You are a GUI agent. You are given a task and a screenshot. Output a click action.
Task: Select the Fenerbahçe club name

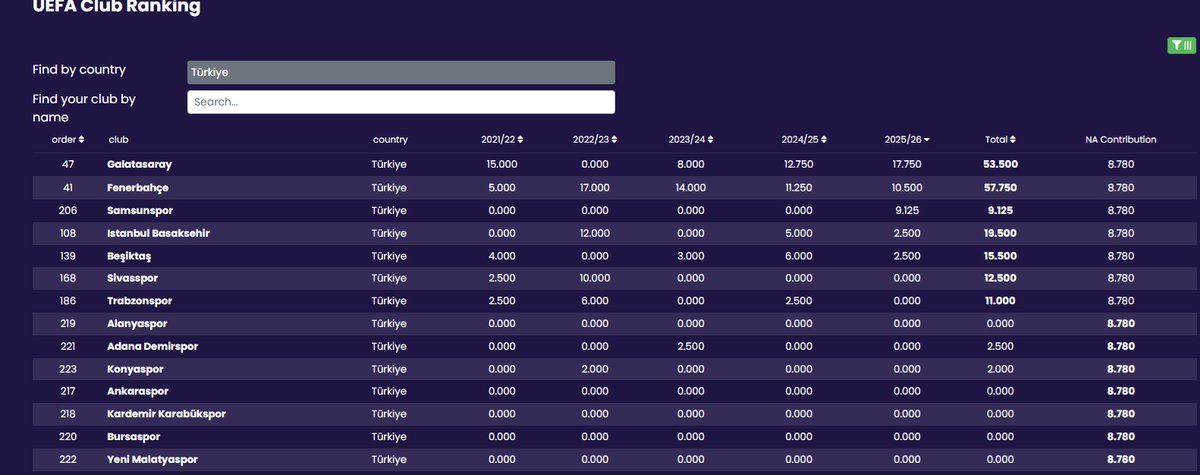click(x=138, y=187)
